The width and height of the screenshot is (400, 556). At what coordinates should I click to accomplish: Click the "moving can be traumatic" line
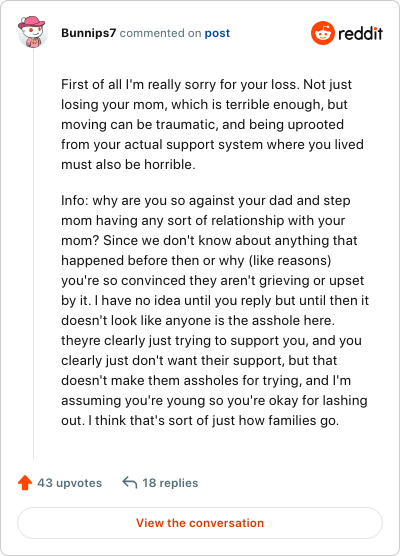tap(202, 124)
